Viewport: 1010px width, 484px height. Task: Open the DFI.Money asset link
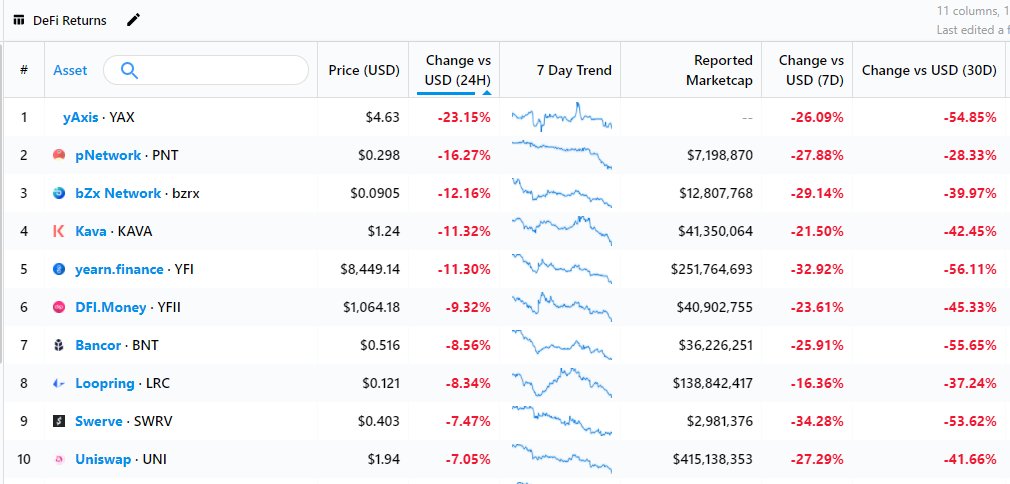[x=111, y=307]
